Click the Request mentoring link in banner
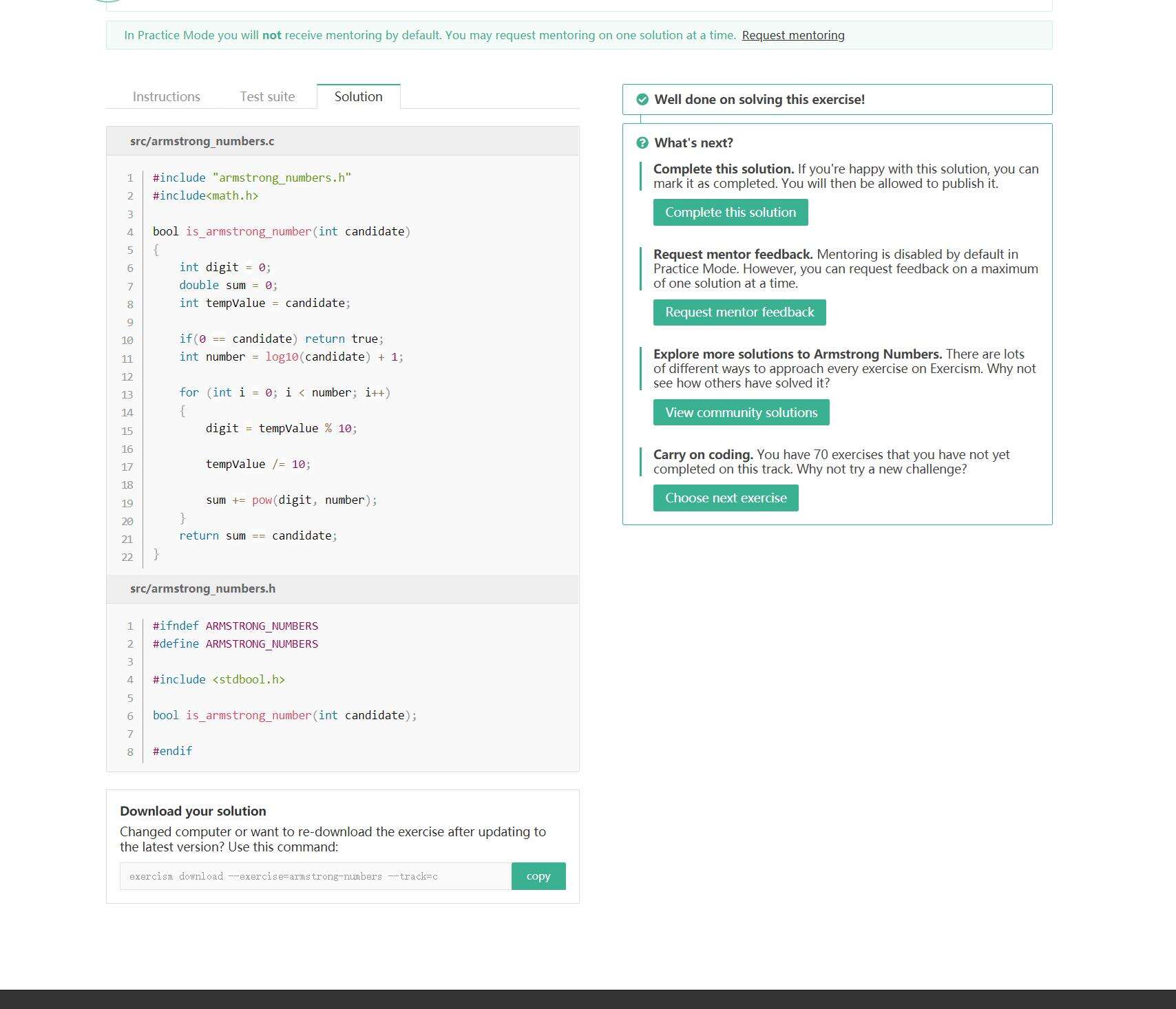 point(792,36)
